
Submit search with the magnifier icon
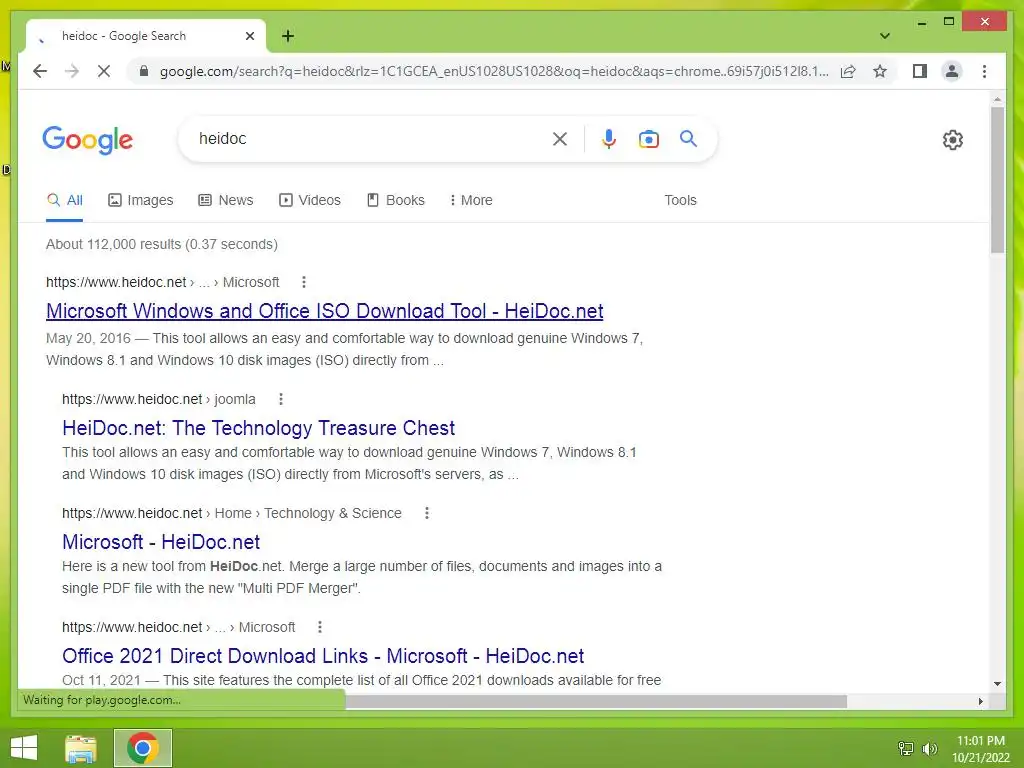[x=688, y=138]
